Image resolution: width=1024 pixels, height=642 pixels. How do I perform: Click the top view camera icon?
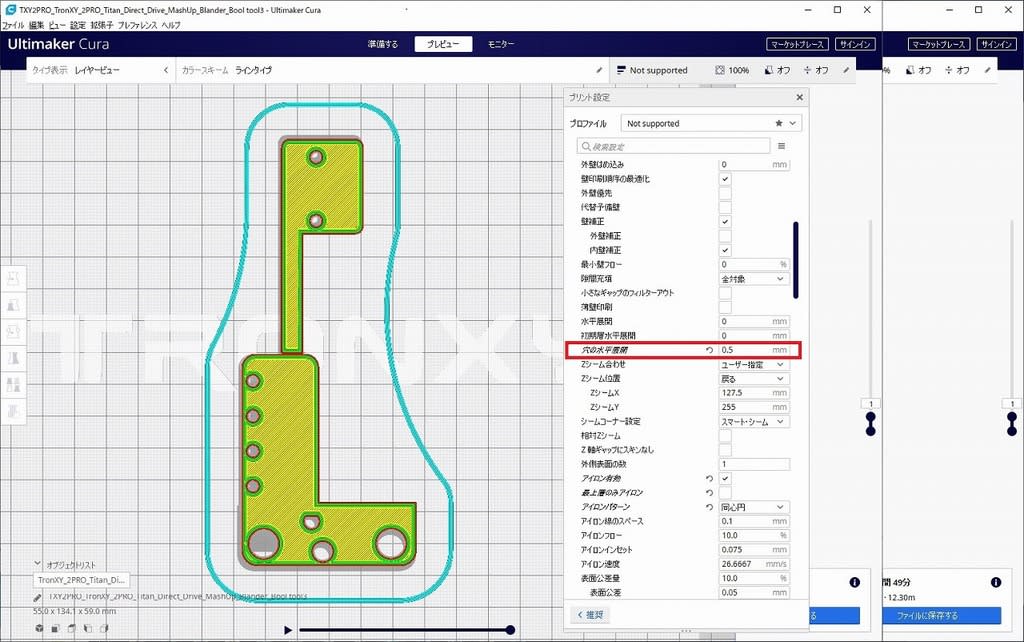click(x=71, y=628)
